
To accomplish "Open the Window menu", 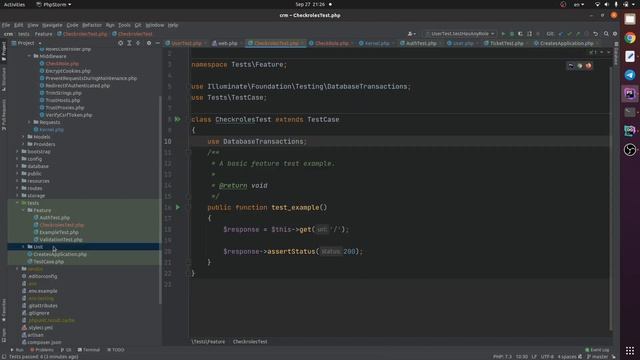I will click(155, 25).
